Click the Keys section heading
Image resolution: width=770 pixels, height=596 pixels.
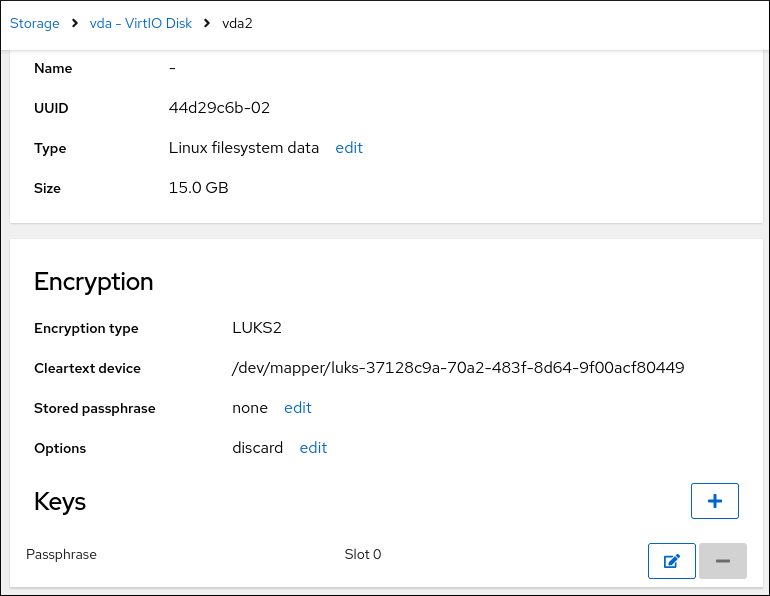point(60,501)
